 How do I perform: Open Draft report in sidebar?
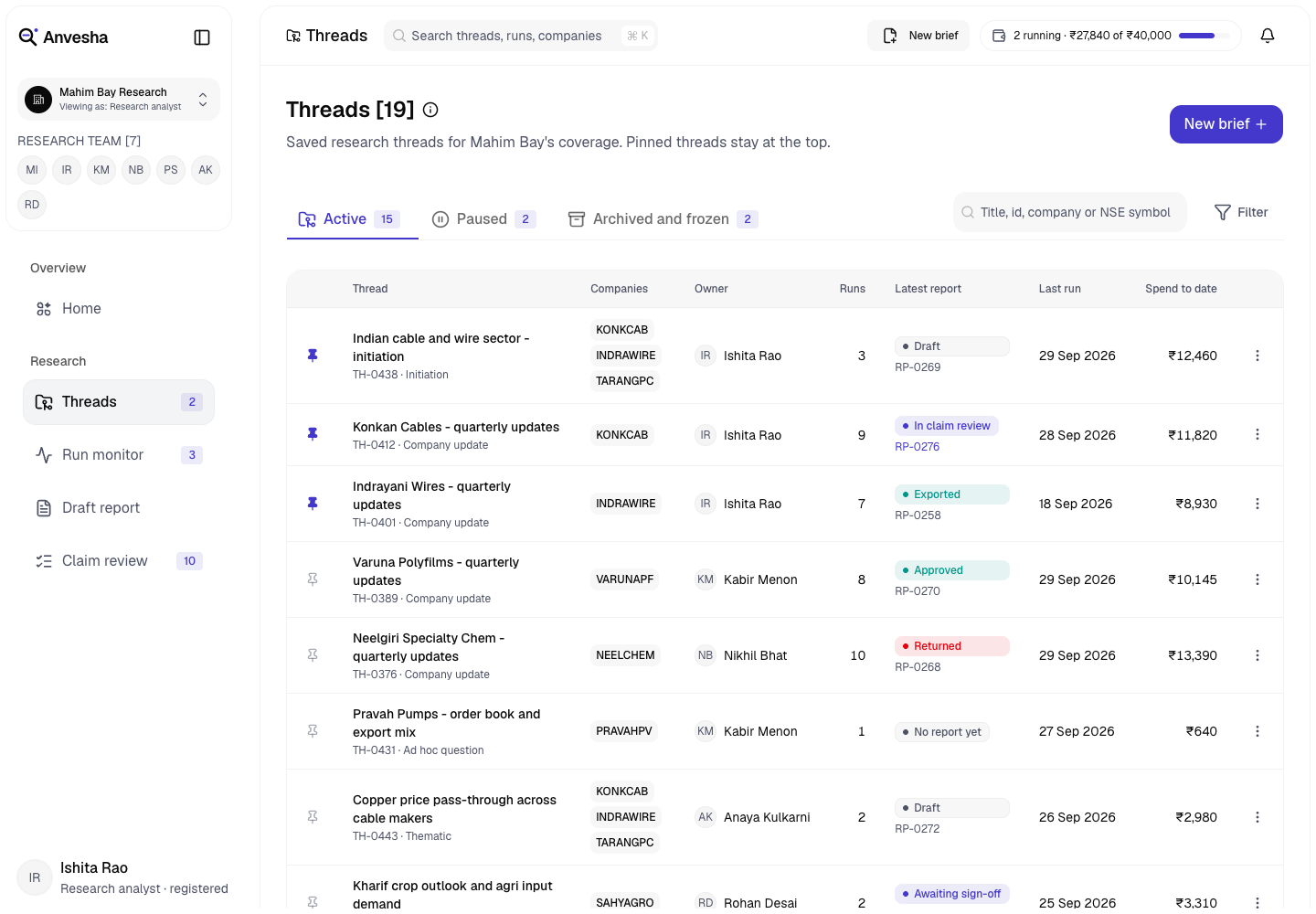click(119, 508)
